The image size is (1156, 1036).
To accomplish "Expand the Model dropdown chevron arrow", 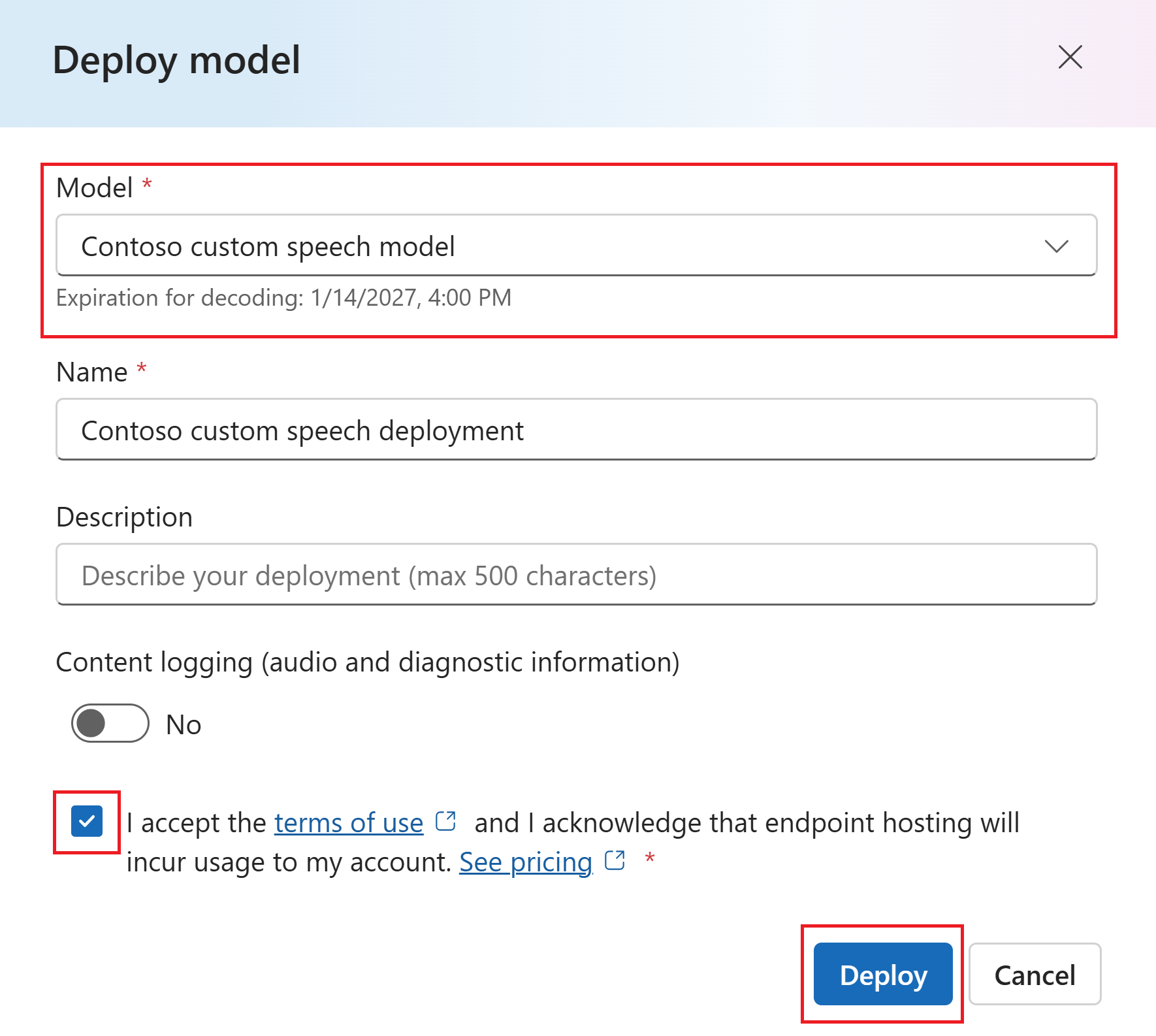I will [1055, 246].
